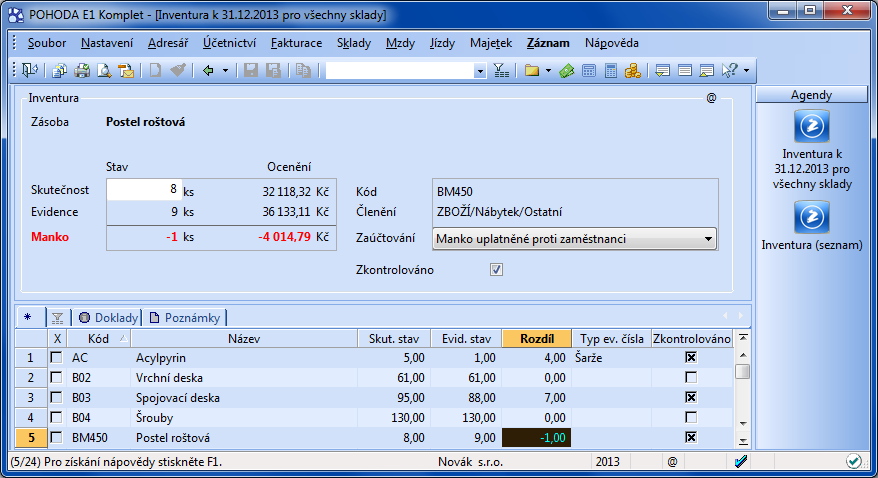Open the calculator icon in toolbar
Viewport: 878px width, 478px height.
coord(610,71)
